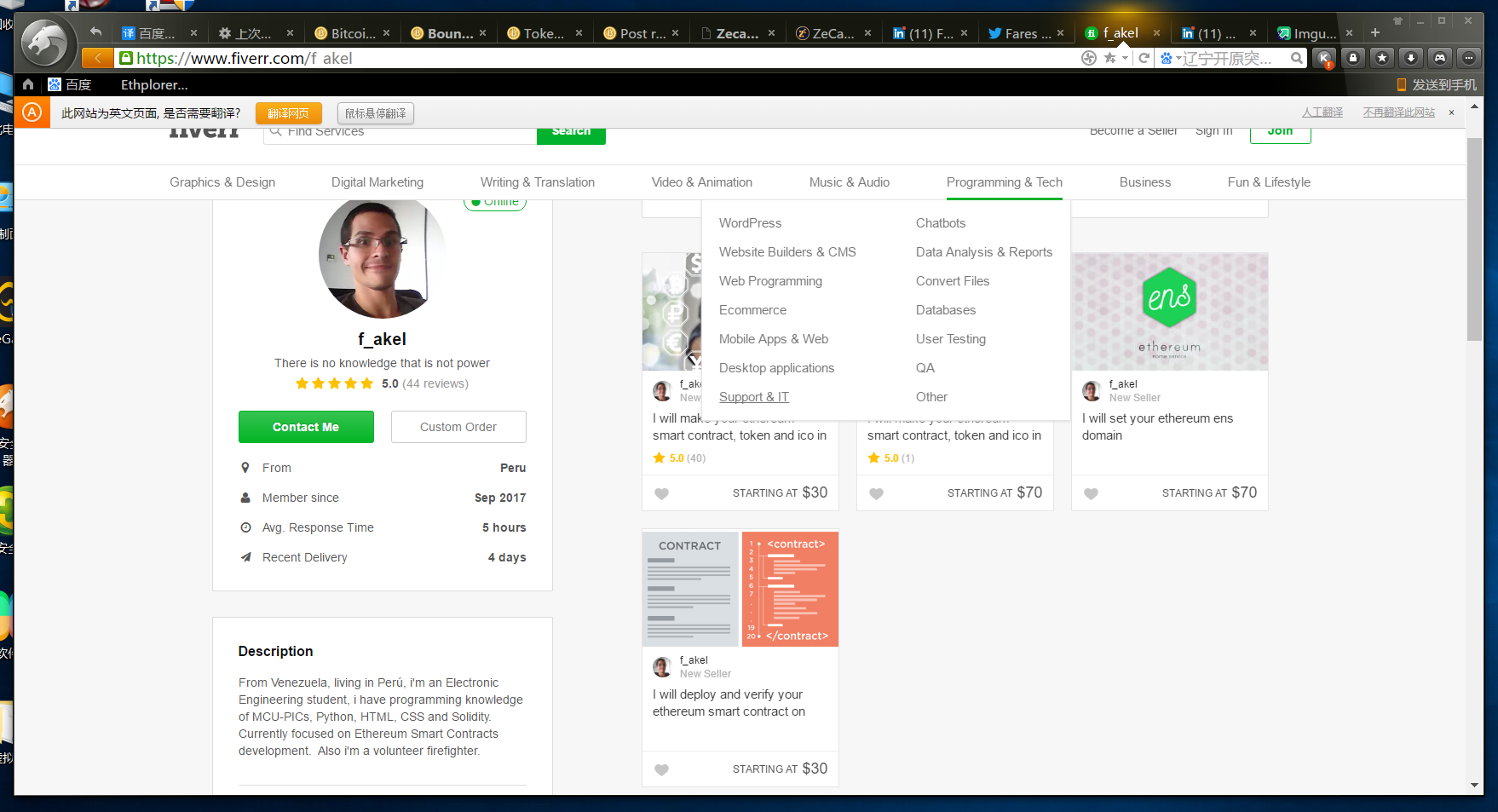Open Graphics & Design category menu
1498x812 pixels.
click(222, 182)
